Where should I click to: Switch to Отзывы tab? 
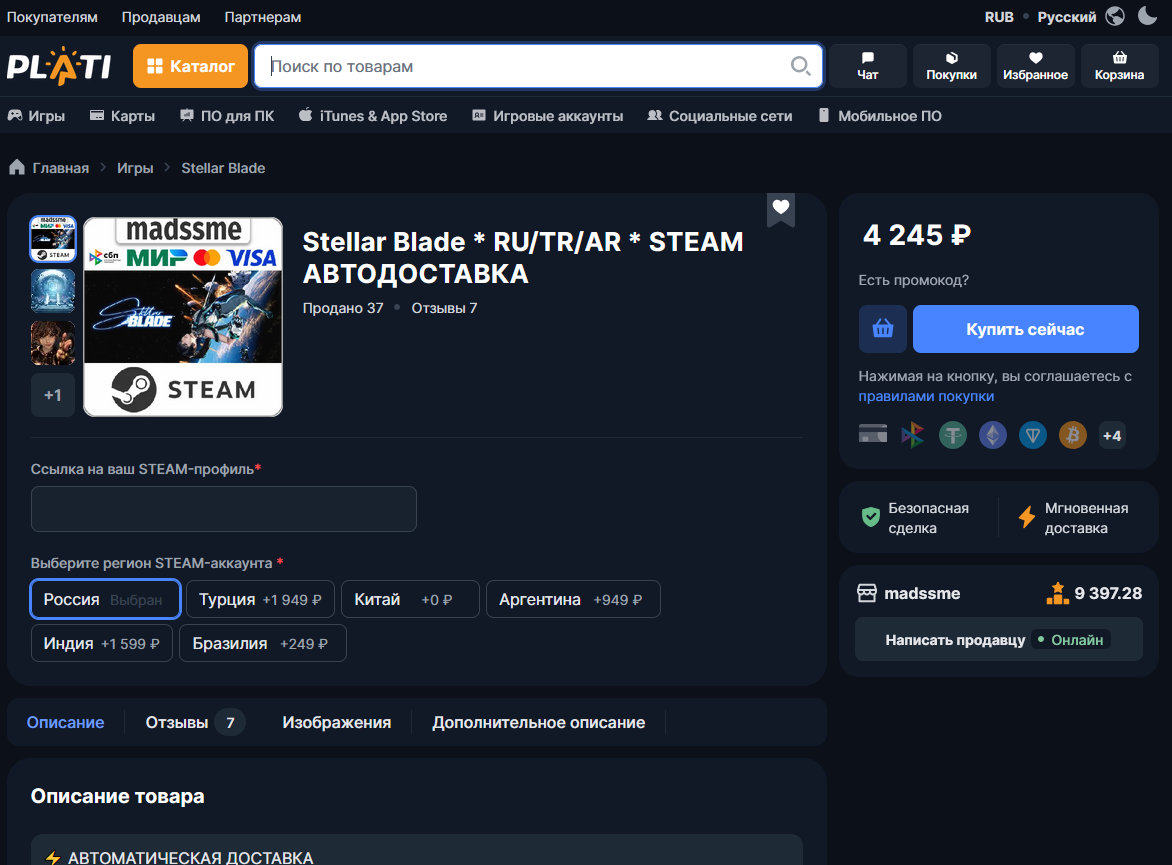(194, 722)
